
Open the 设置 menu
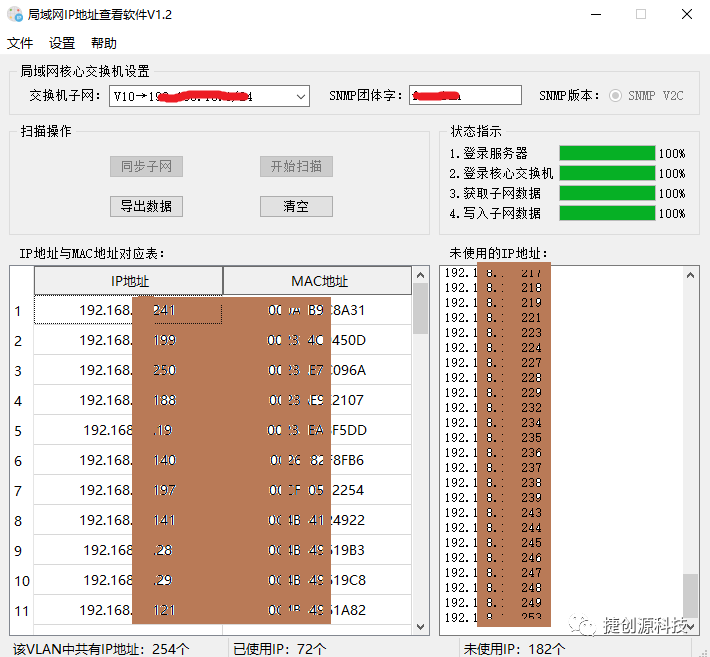pos(62,43)
